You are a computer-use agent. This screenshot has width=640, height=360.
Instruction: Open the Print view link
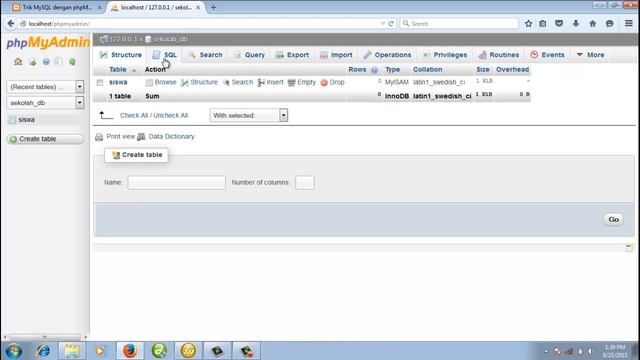120,137
